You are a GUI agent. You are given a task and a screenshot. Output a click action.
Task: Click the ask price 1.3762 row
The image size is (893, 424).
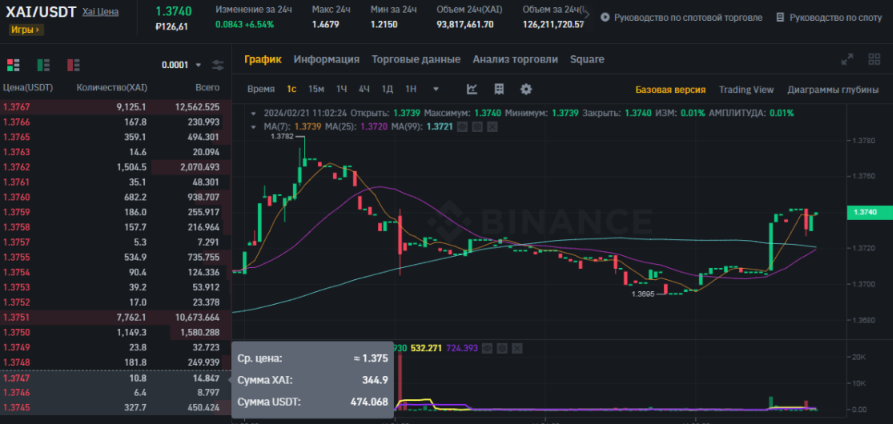click(116, 167)
